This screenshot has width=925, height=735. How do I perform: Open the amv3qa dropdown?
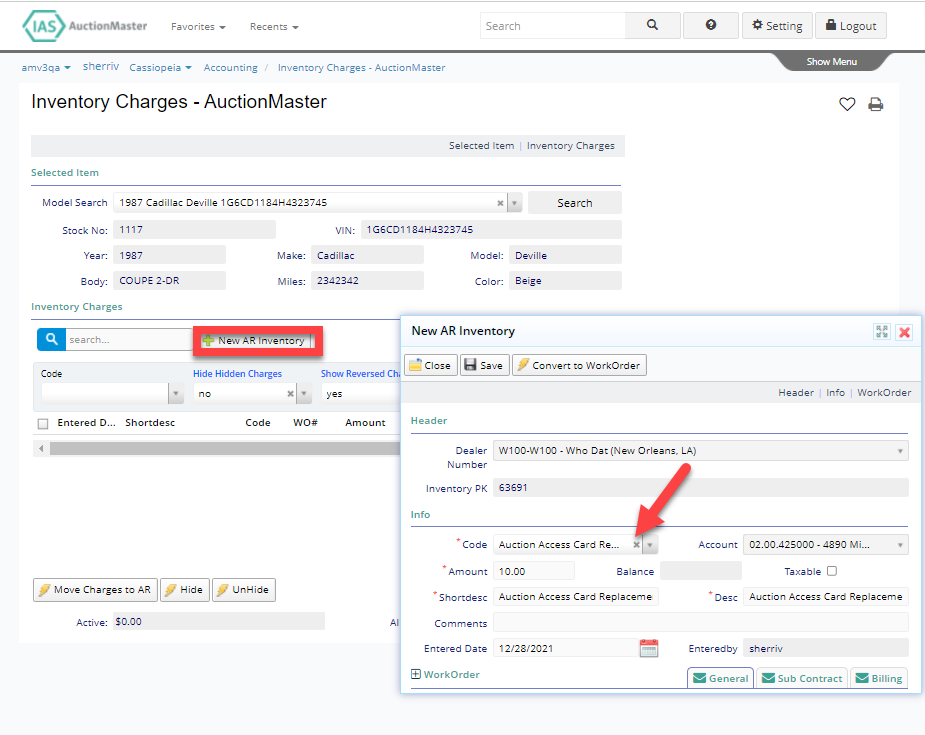pyautogui.click(x=46, y=67)
